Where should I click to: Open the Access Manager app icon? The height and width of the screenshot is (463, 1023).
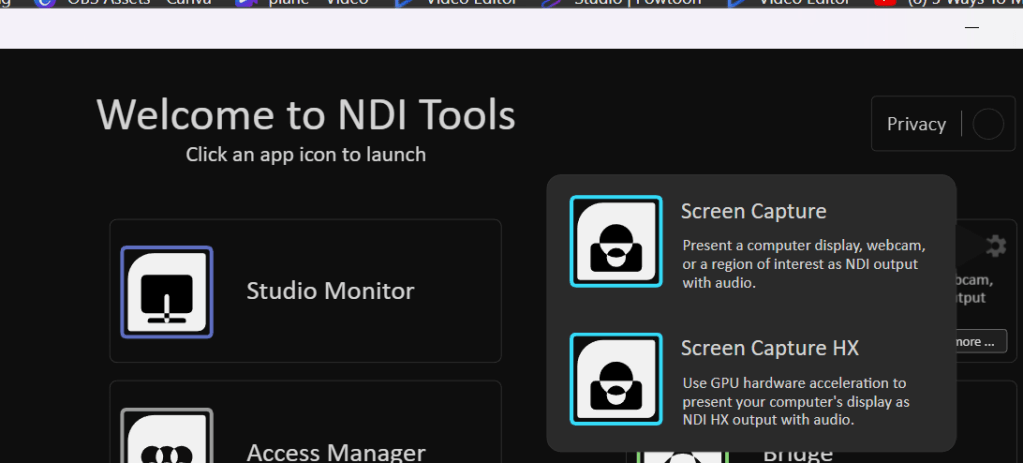(x=167, y=436)
